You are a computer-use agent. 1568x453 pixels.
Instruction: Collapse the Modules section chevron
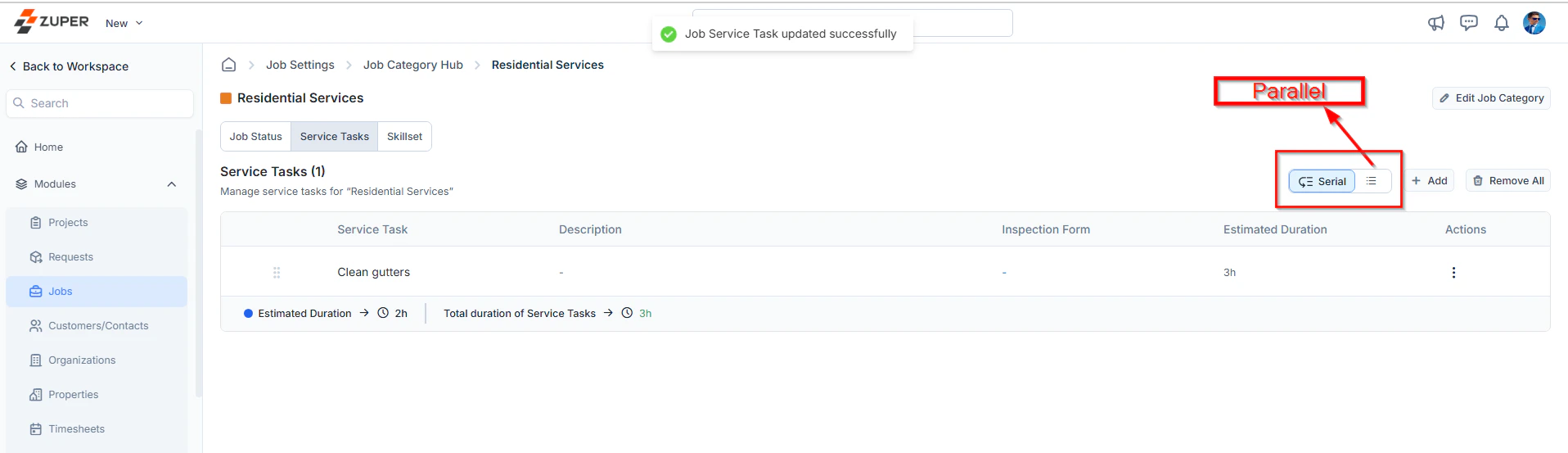click(172, 184)
